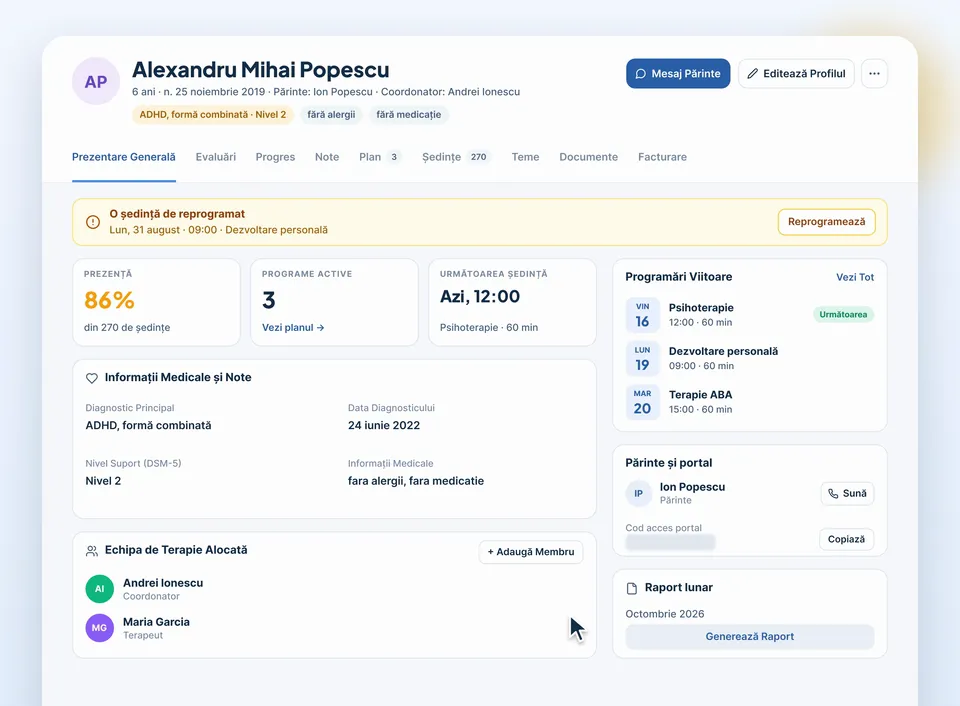The height and width of the screenshot is (706, 960).
Task: Click the team icon beside Echipa de Terapie
Action: pos(92,550)
